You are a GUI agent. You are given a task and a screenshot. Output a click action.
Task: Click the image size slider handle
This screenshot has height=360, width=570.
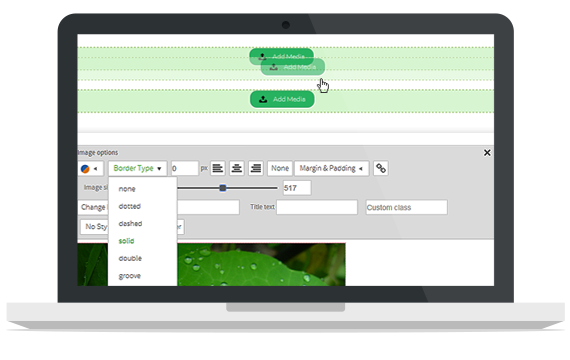pos(223,188)
